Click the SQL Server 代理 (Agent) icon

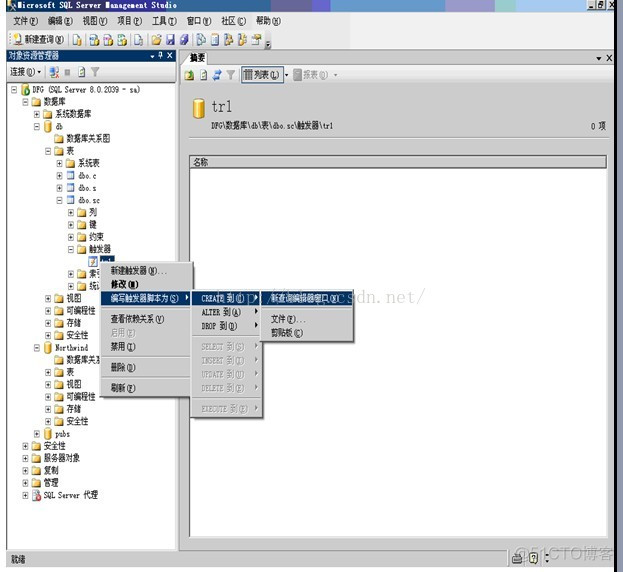(x=36, y=495)
